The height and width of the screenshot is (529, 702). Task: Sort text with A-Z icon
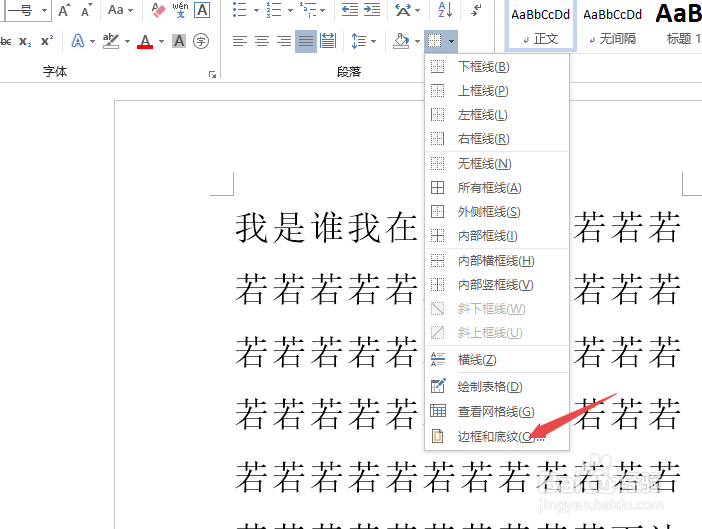[445, 10]
